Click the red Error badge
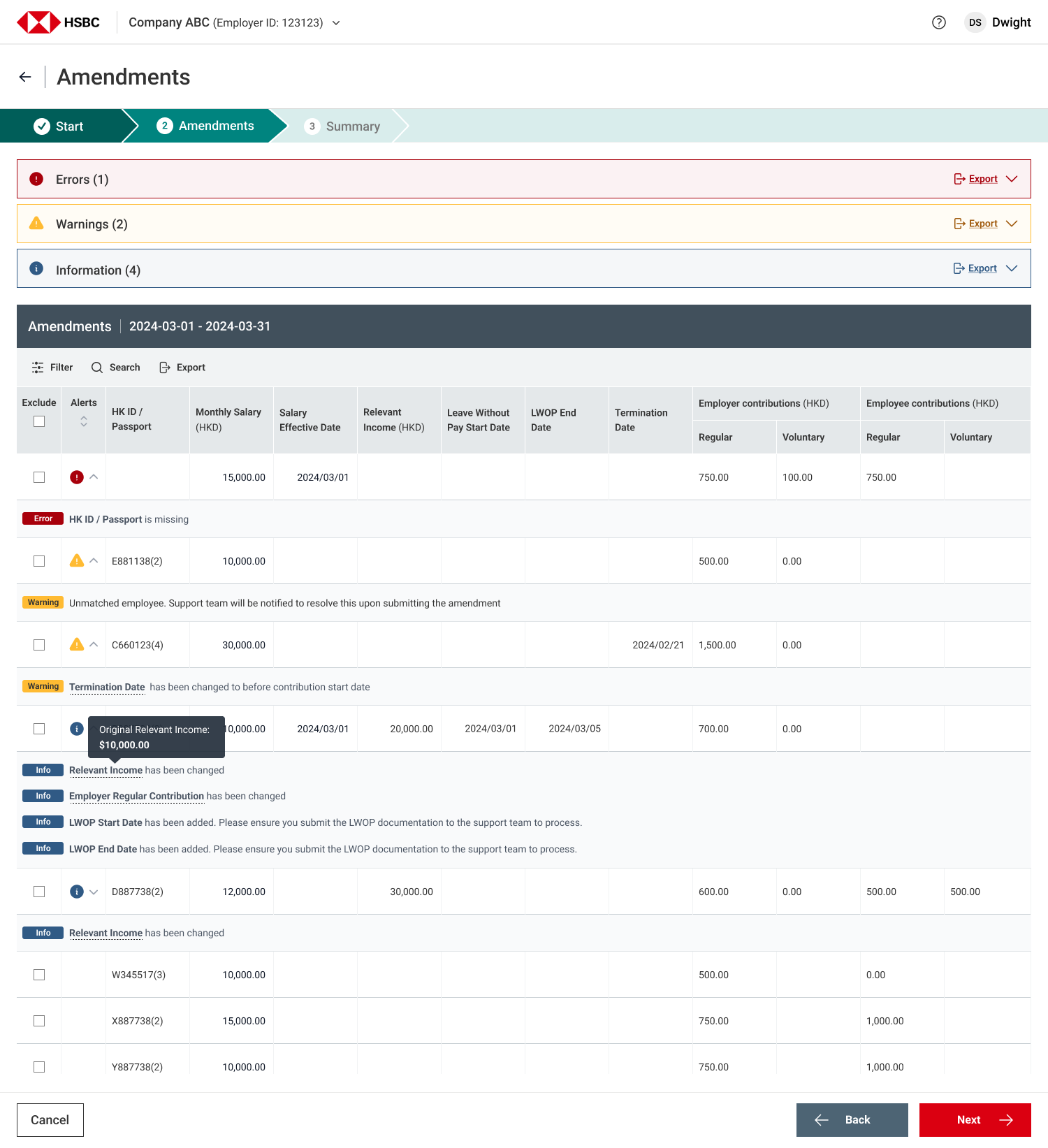Viewport: 1048px width, 1148px height. pyautogui.click(x=43, y=518)
